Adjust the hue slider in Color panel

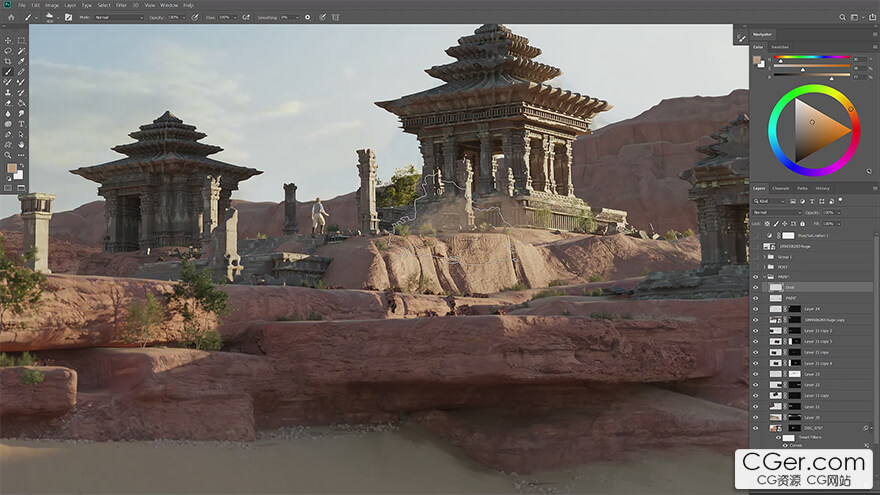point(812,57)
